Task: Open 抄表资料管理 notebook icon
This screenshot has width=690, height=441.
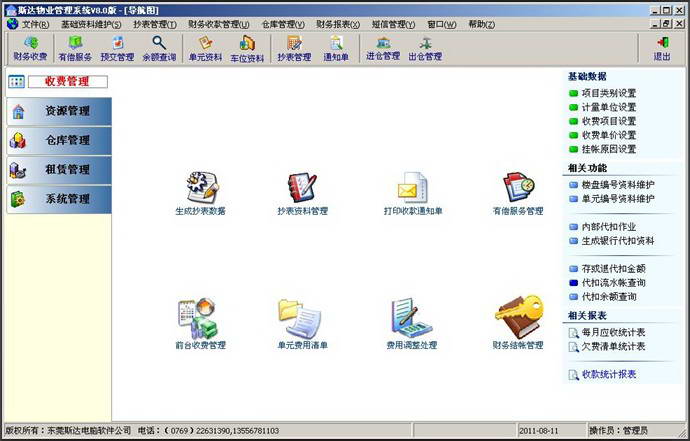Action: (x=302, y=187)
